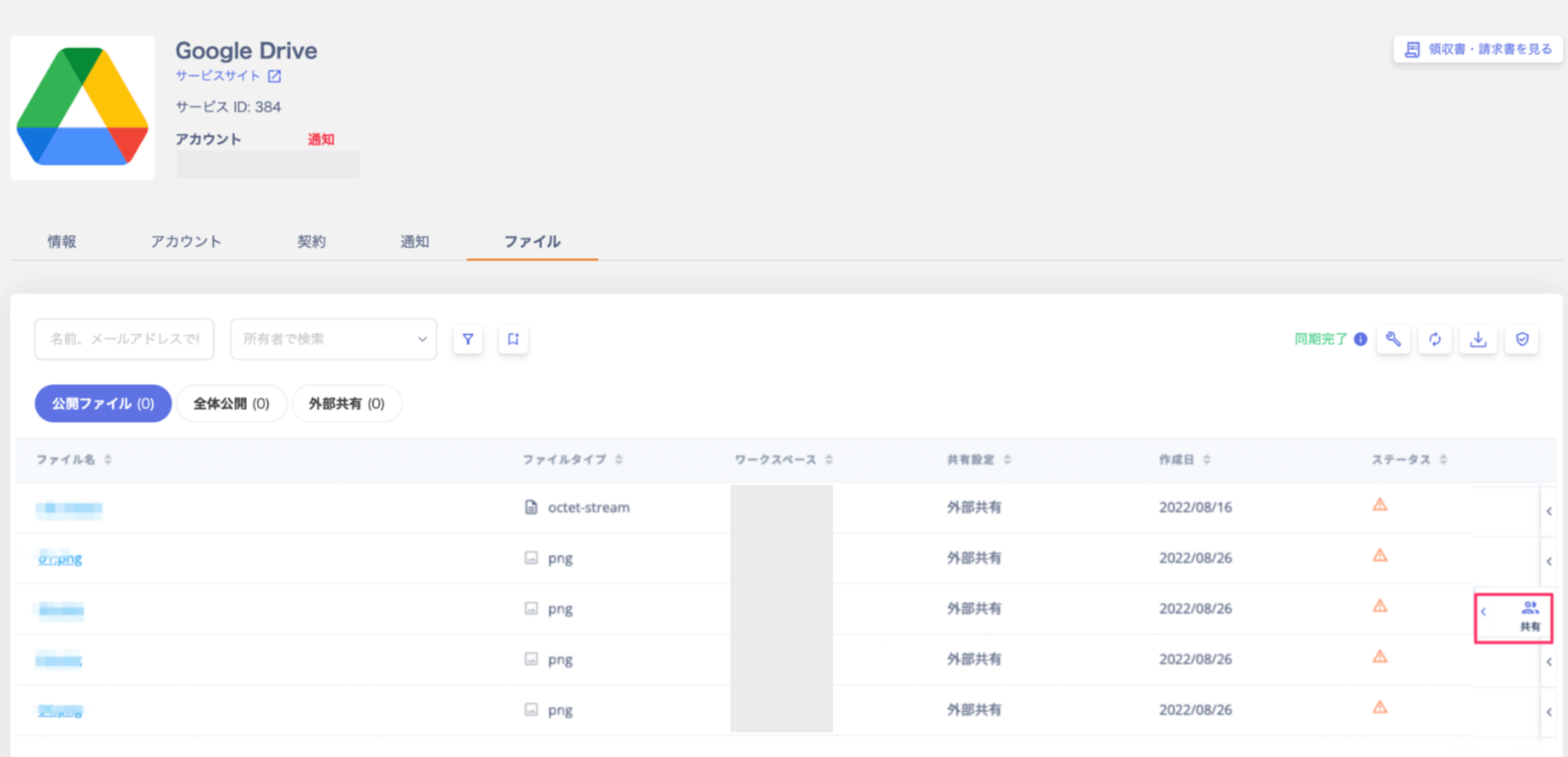Click the sync refresh icon
Screen dimensions: 1568x757
1435,339
